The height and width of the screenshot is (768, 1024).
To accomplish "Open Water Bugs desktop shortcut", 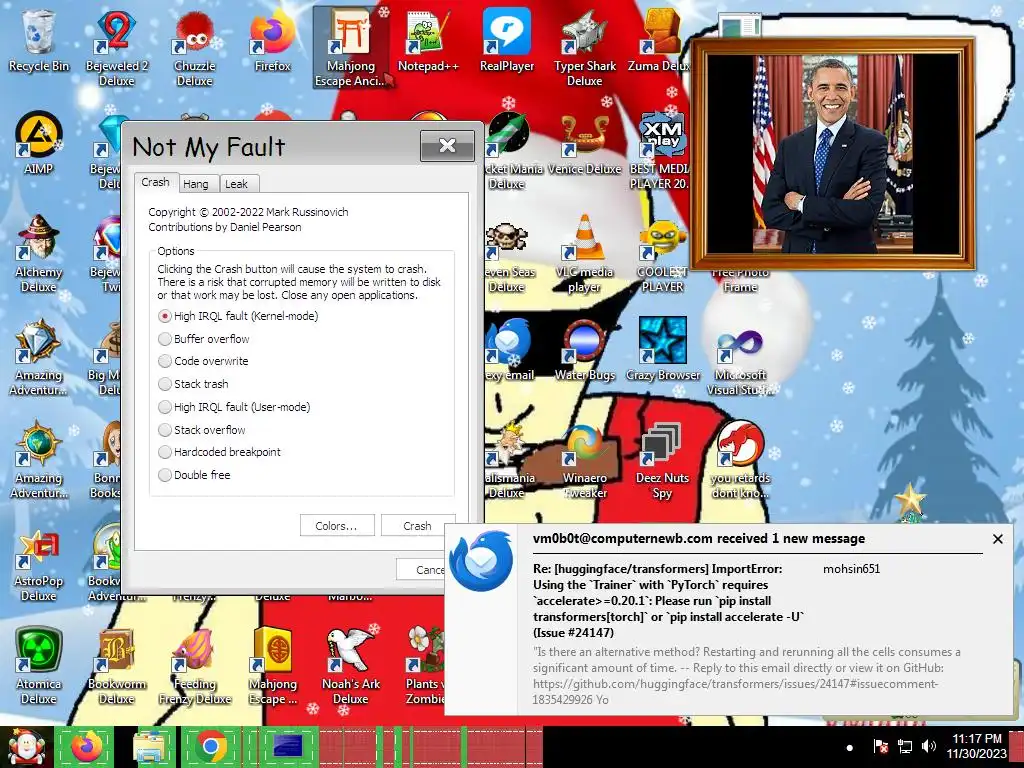I will coord(584,349).
